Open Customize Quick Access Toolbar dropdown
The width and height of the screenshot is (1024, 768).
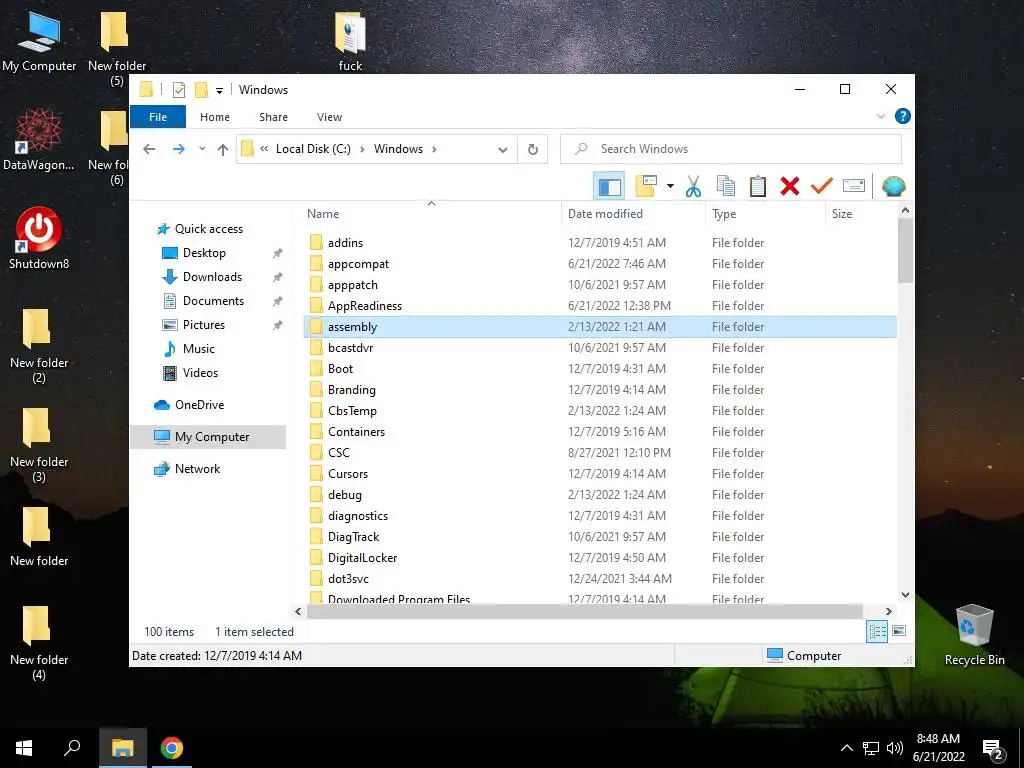coord(219,91)
